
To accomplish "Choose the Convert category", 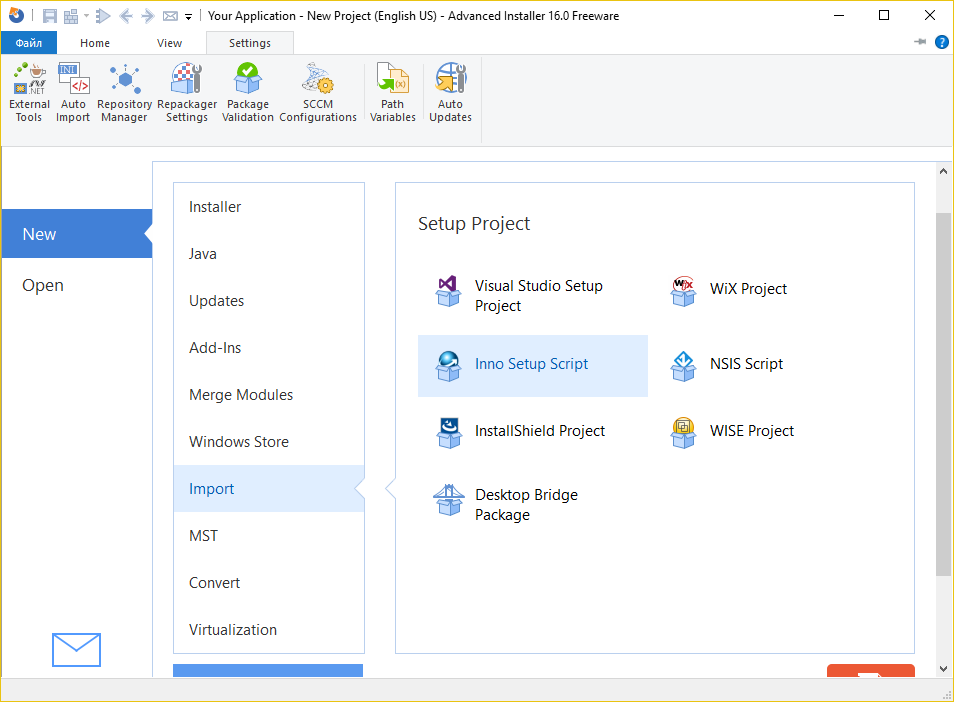I will (269, 583).
